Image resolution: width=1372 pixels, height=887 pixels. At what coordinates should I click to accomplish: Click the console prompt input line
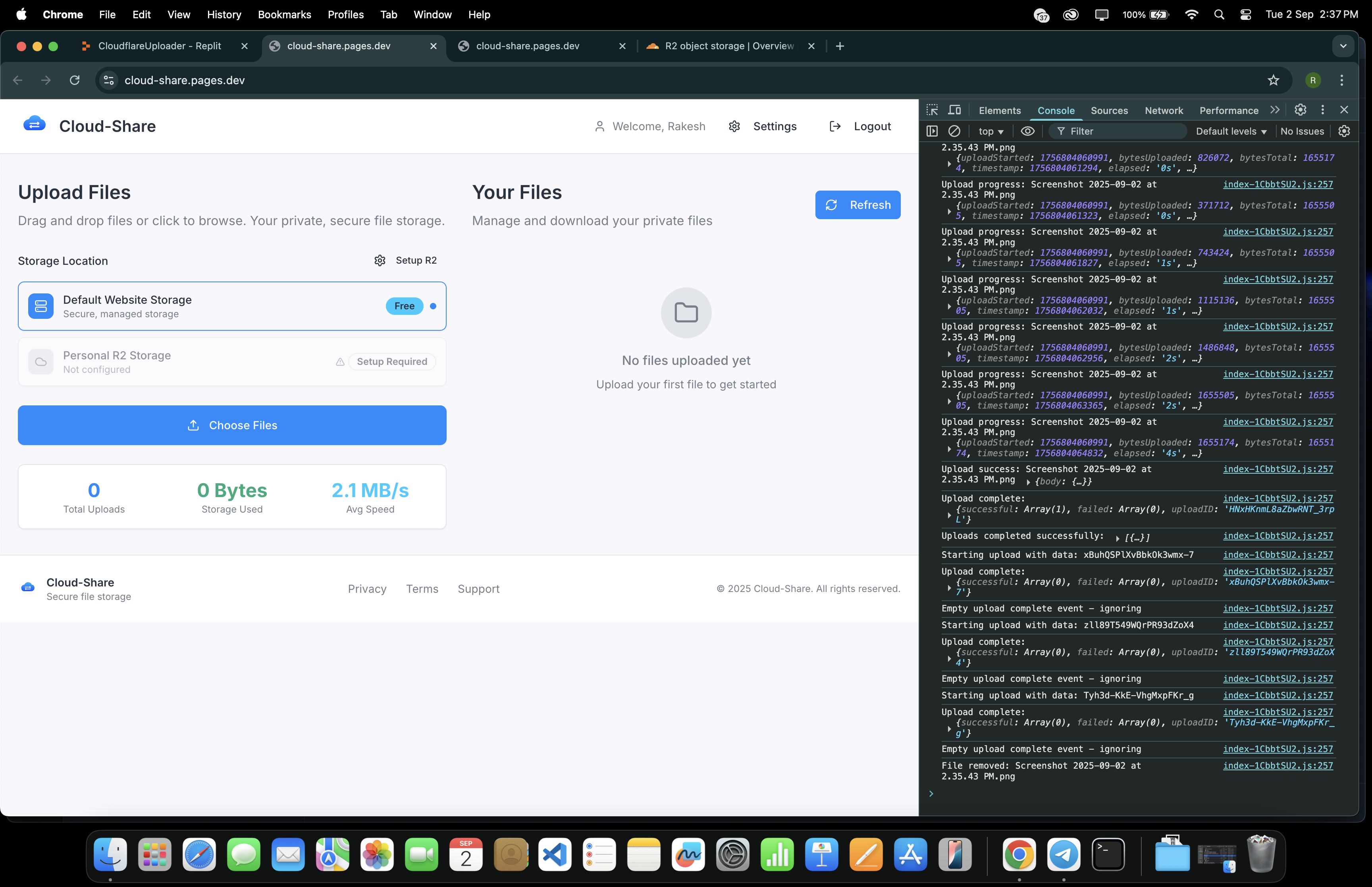(1139, 794)
